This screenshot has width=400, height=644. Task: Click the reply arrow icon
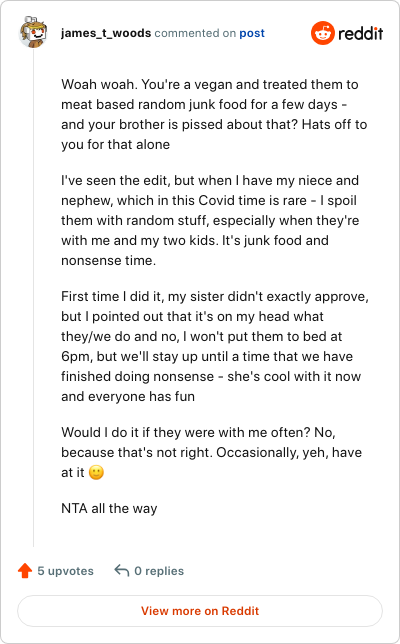(122, 570)
